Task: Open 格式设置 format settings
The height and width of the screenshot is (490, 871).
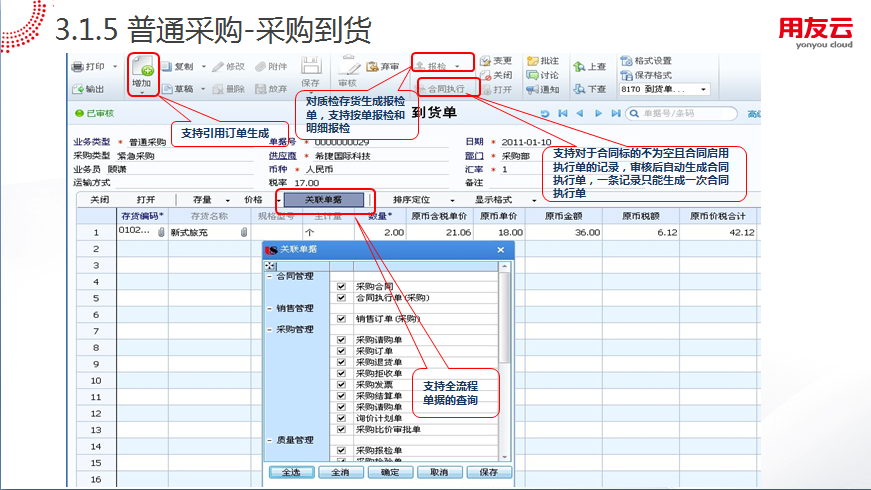Action: 646,61
